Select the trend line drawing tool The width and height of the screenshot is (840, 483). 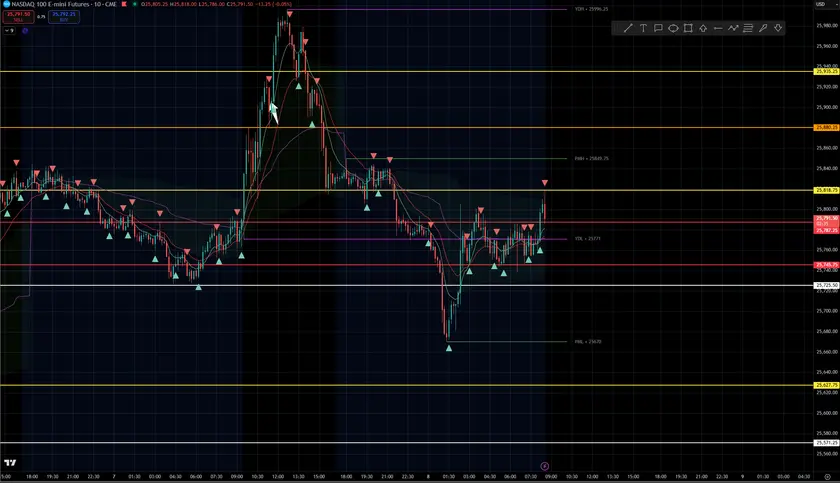pos(628,28)
